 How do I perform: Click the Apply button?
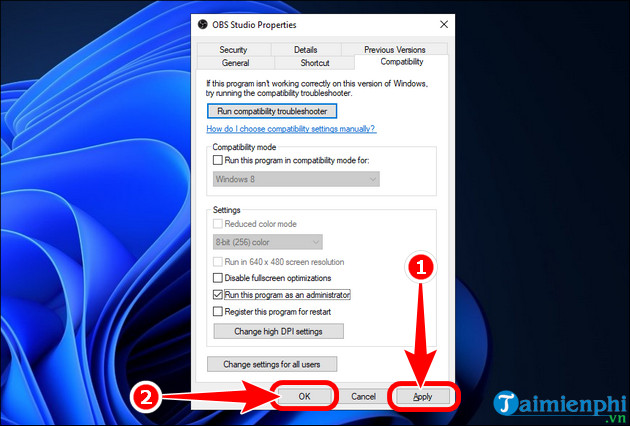point(423,396)
